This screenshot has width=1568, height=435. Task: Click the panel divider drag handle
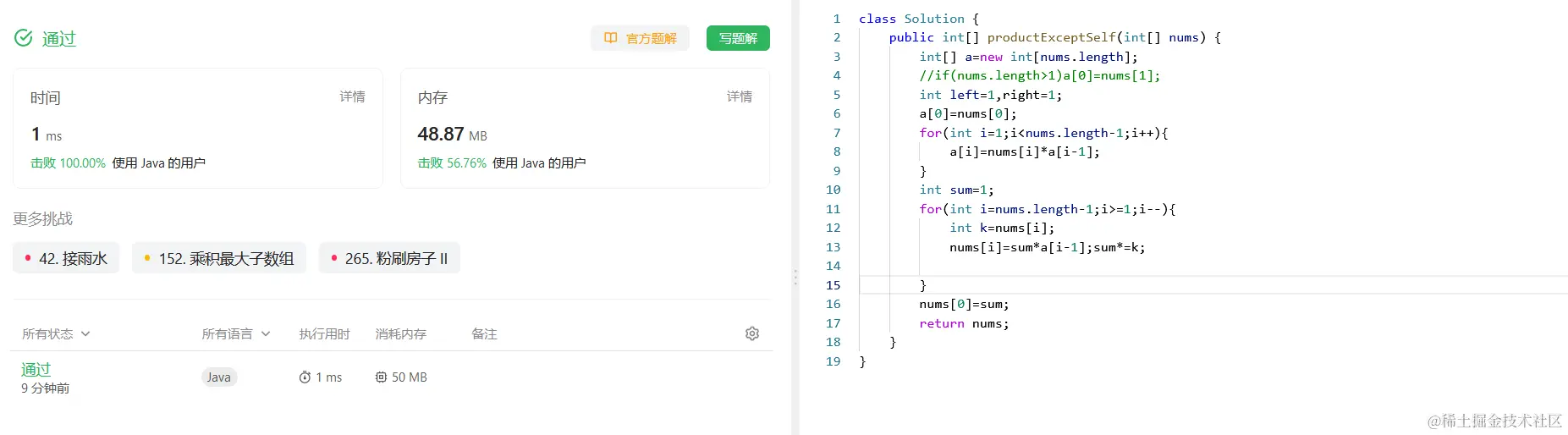click(x=795, y=278)
